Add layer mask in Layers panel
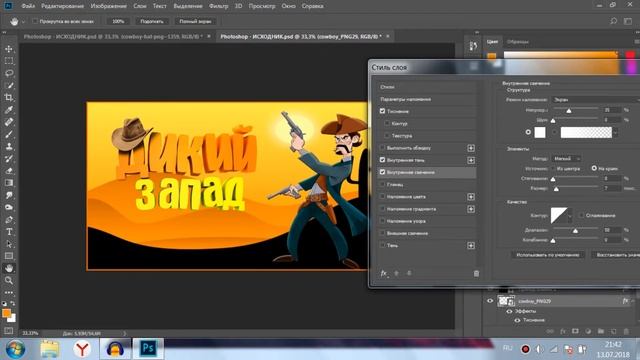Screen dimensions: 640x360 [x=575, y=331]
